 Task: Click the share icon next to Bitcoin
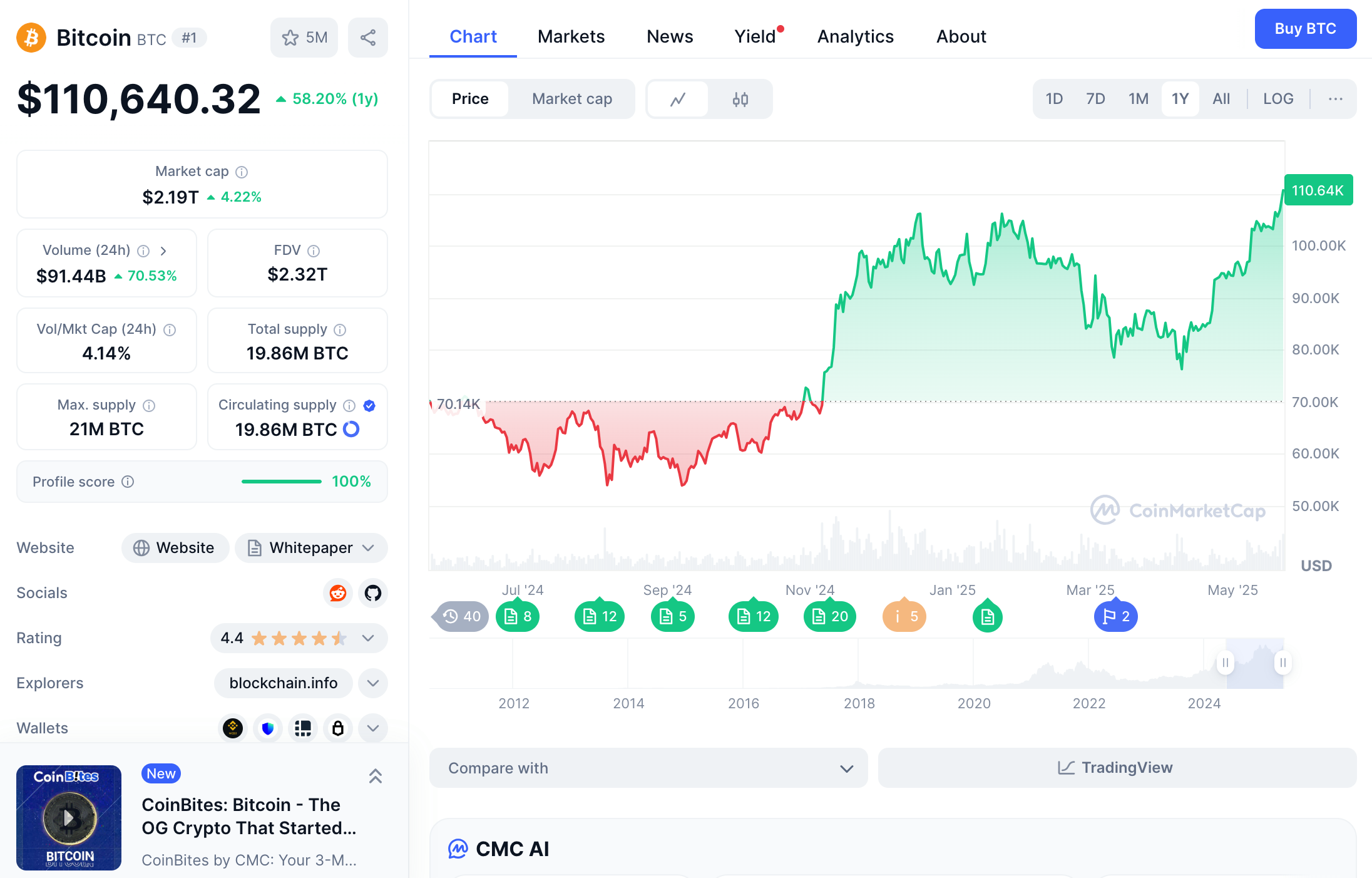coord(367,38)
